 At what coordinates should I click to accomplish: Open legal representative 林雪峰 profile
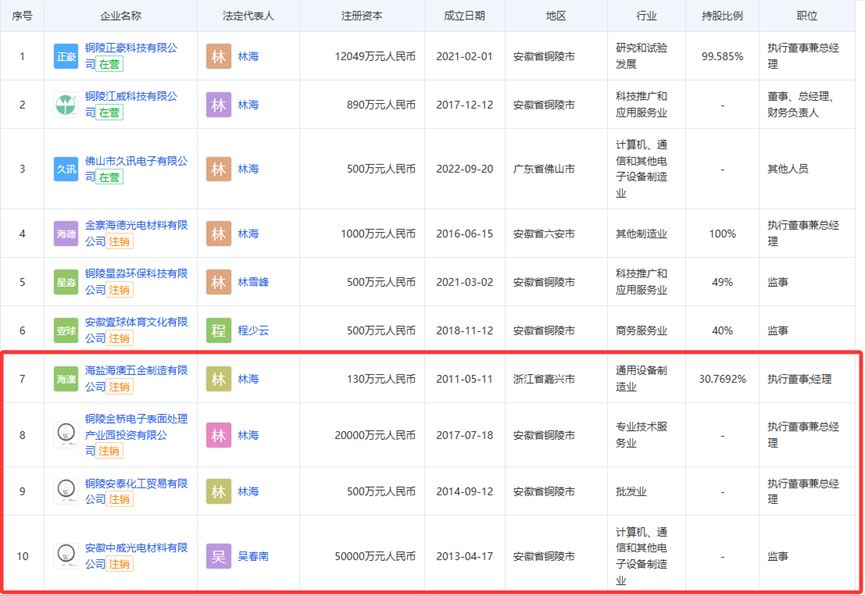(253, 282)
